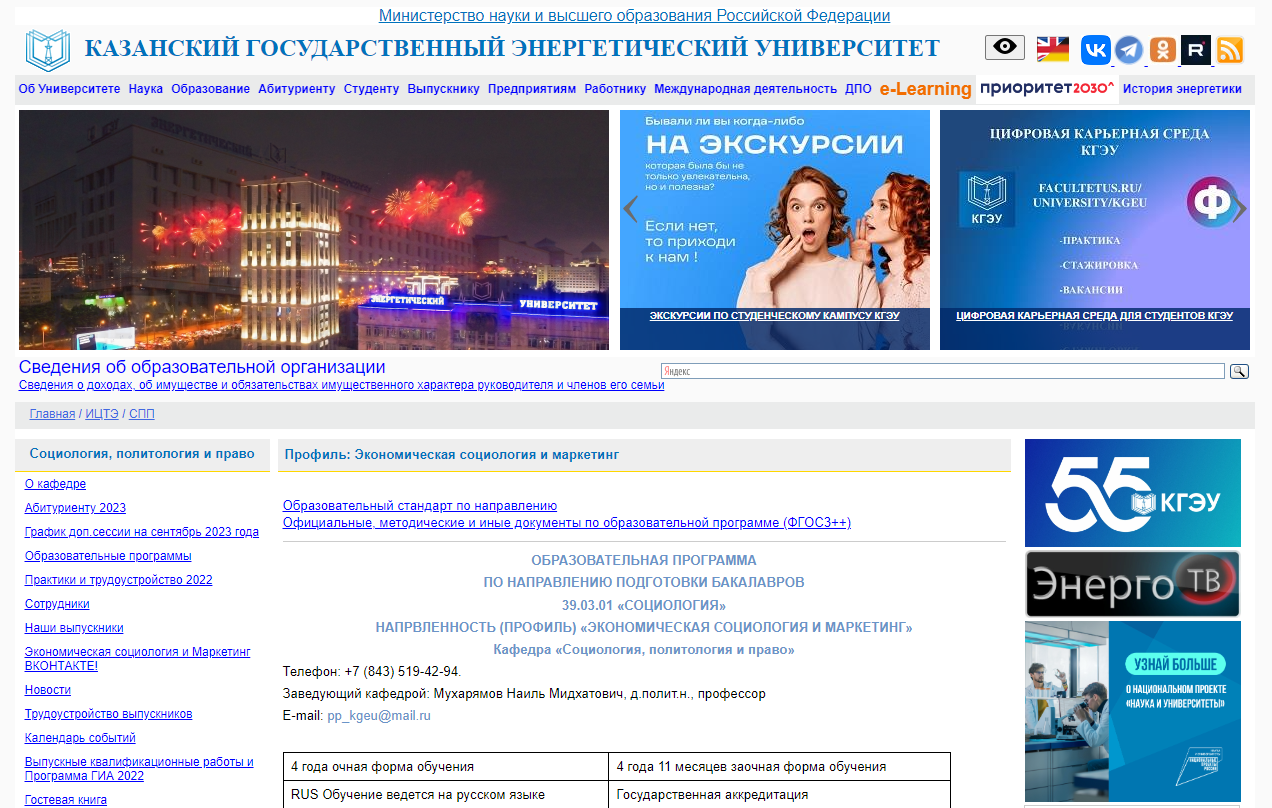Go to Главная breadcrumb

[x=52, y=414]
